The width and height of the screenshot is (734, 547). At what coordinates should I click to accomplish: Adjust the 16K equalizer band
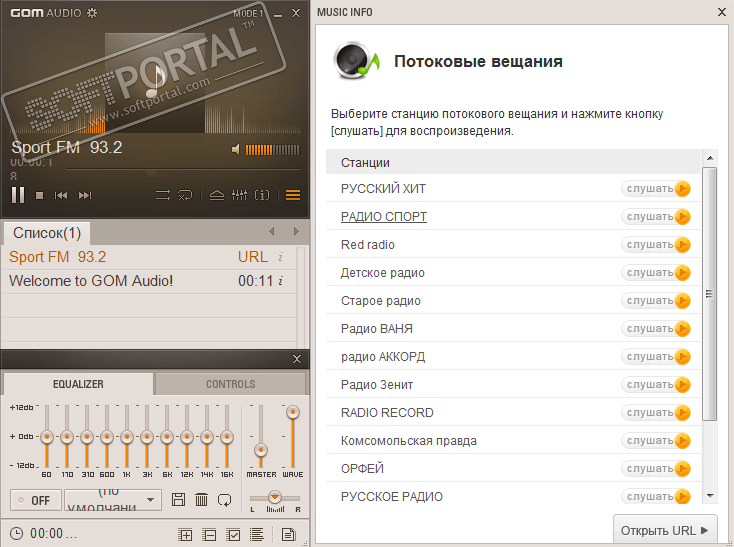coord(227,437)
